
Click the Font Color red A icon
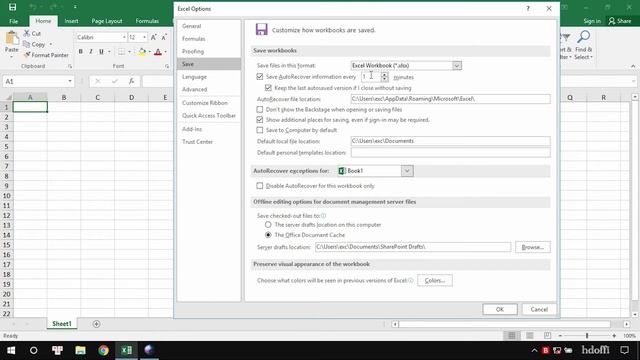[158, 51]
